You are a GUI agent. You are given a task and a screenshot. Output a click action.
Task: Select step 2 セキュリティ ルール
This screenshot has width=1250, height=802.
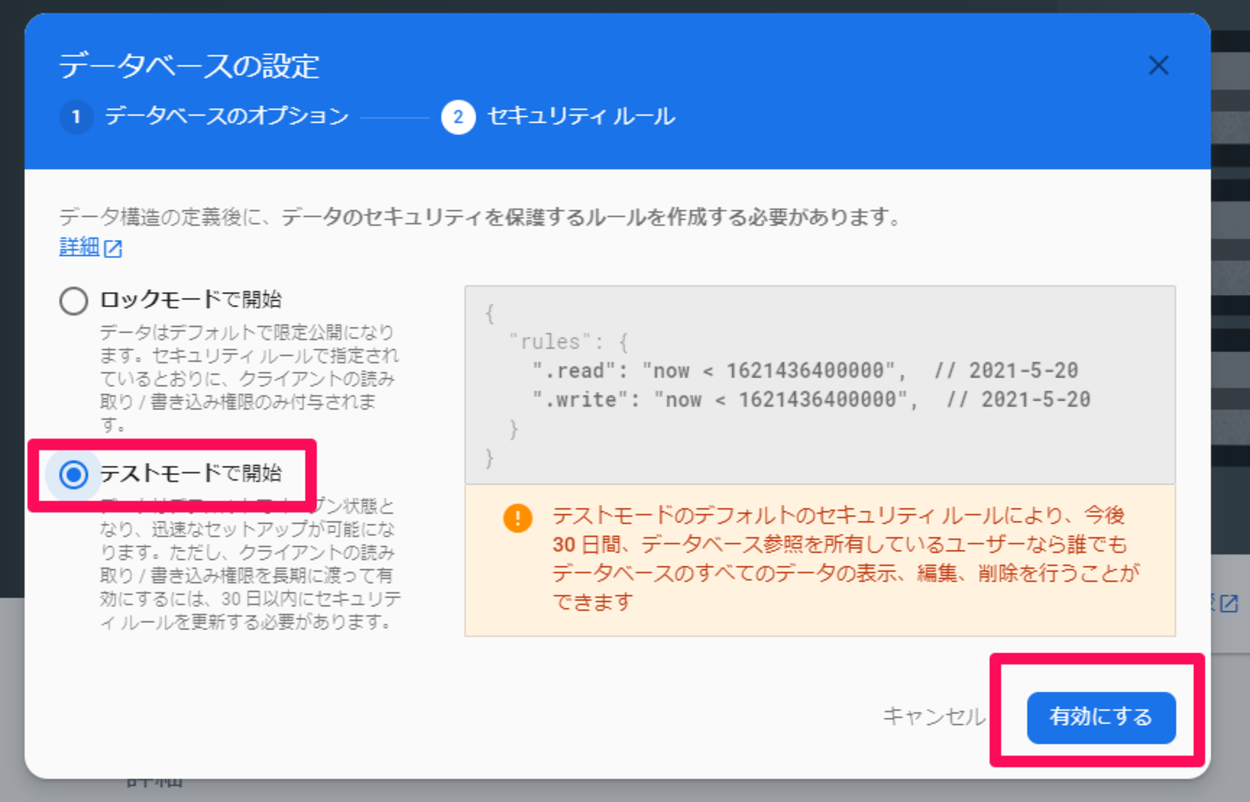coord(558,117)
